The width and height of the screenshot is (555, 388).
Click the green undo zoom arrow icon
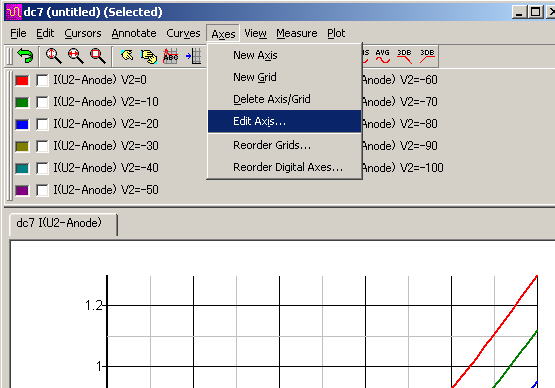[25, 56]
